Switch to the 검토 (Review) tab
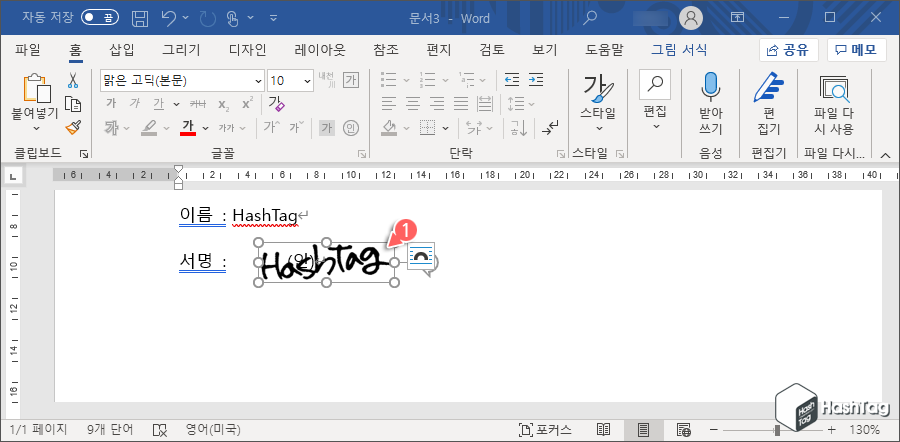This screenshot has width=900, height=442. 492,50
